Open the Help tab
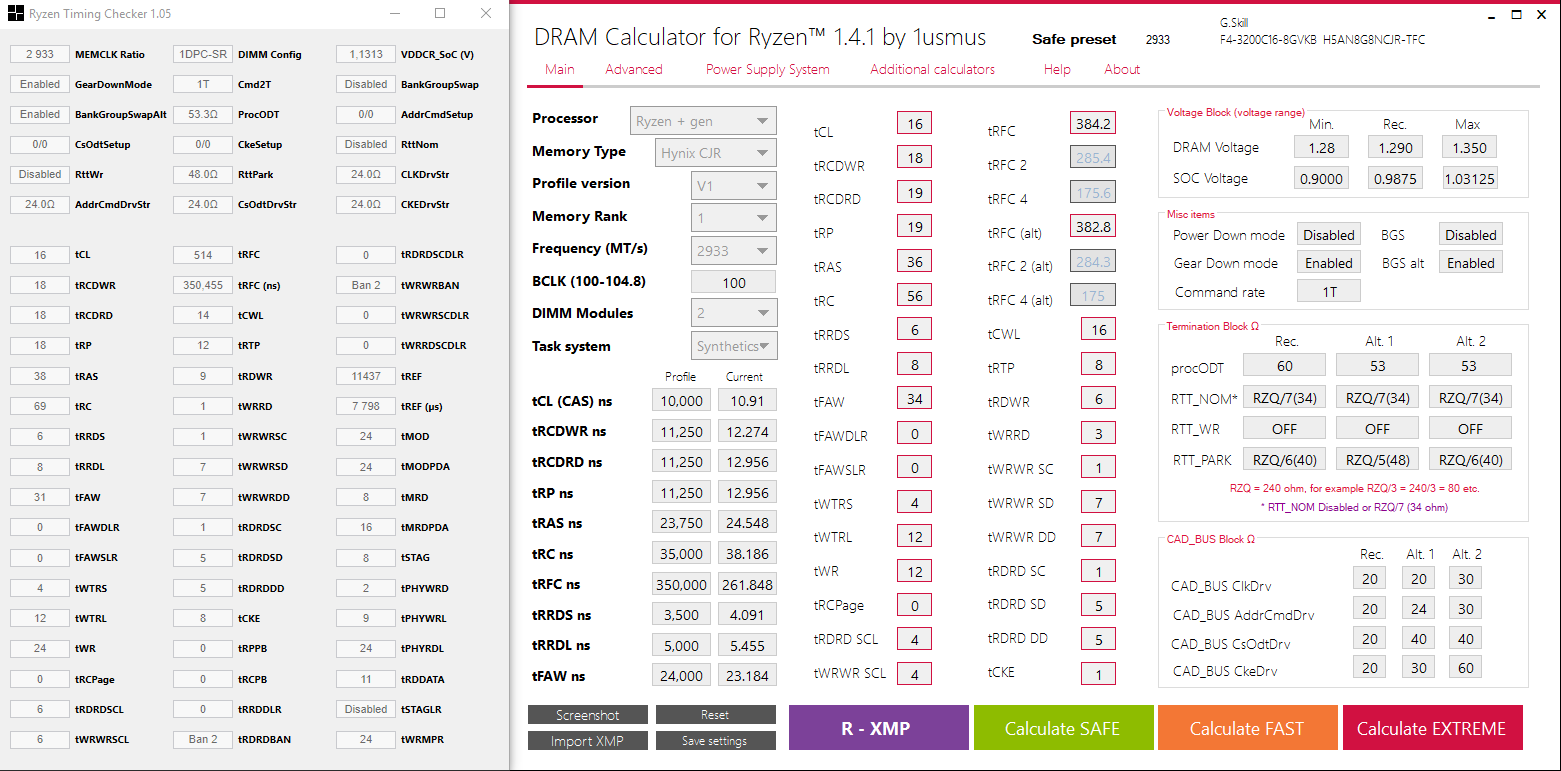This screenshot has height=771, width=1561. pos(1057,69)
